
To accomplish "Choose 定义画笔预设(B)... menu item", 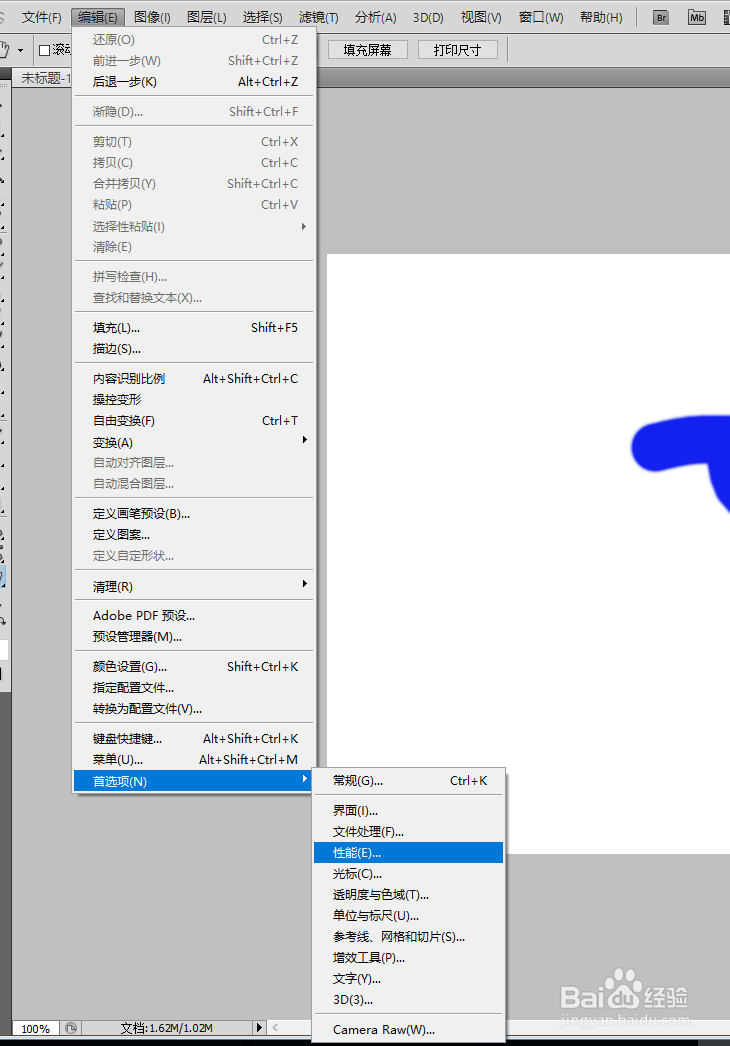I will (194, 514).
